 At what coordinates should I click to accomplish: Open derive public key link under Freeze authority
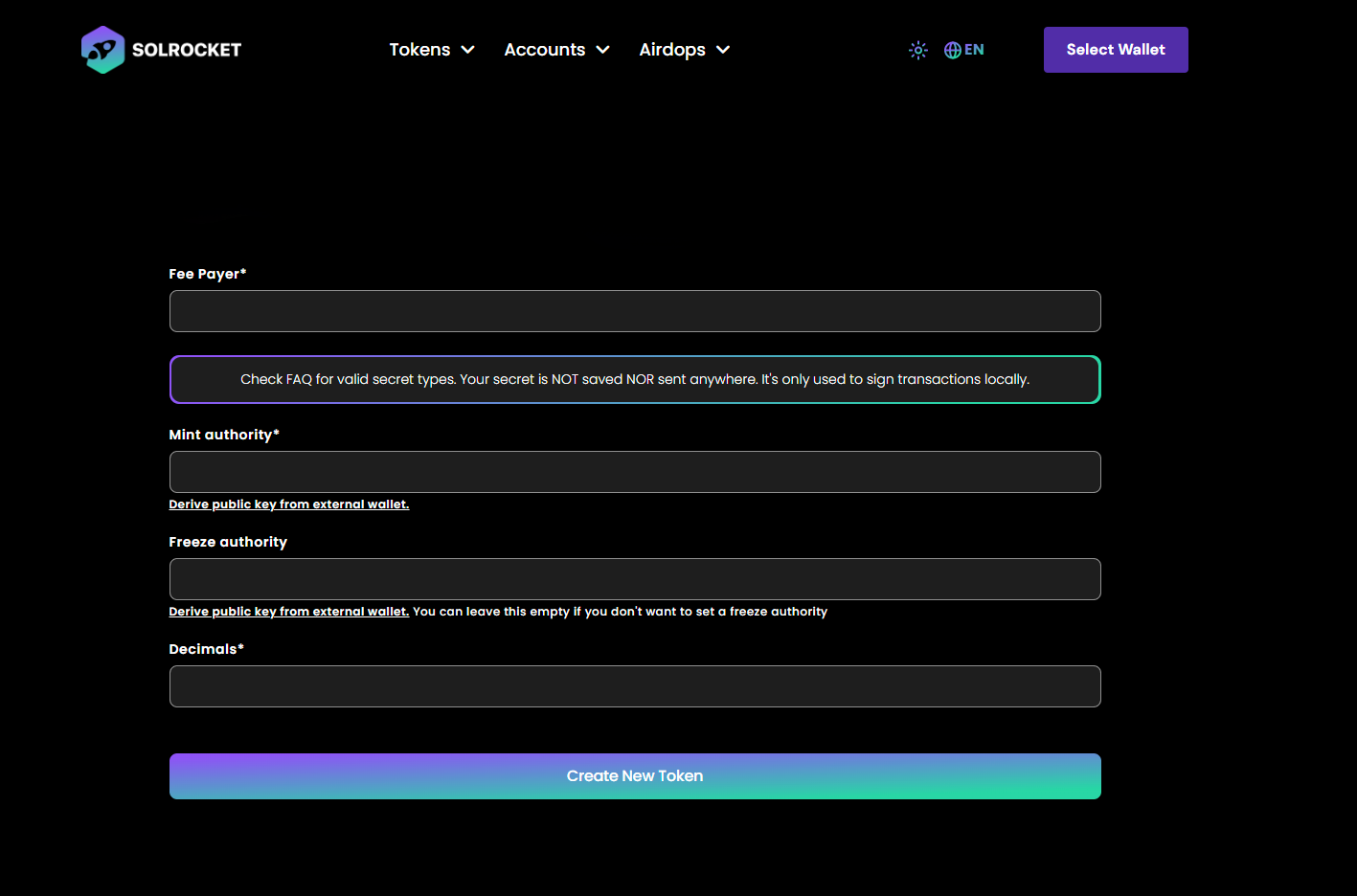[x=288, y=612]
